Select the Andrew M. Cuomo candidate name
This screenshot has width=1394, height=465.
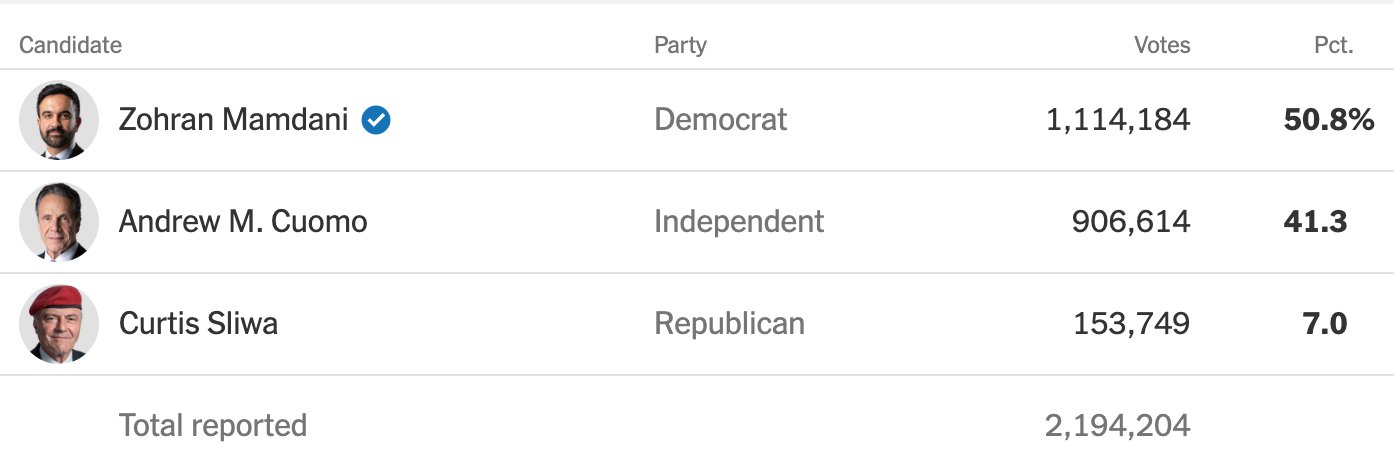(x=243, y=222)
